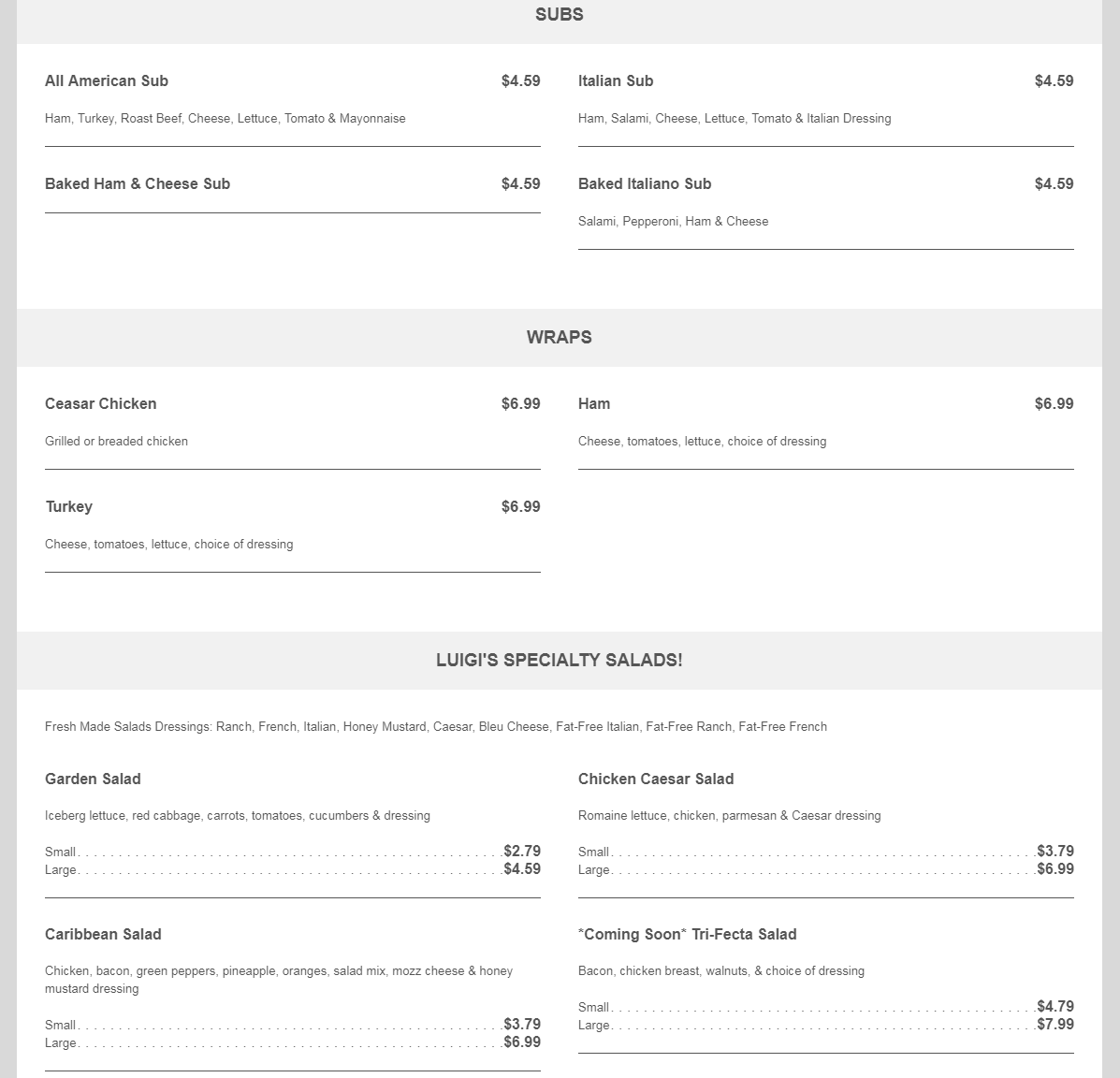Click the Tri-Fecta Salad Large $7.99 price
The image size is (1120, 1078).
(1055, 1024)
